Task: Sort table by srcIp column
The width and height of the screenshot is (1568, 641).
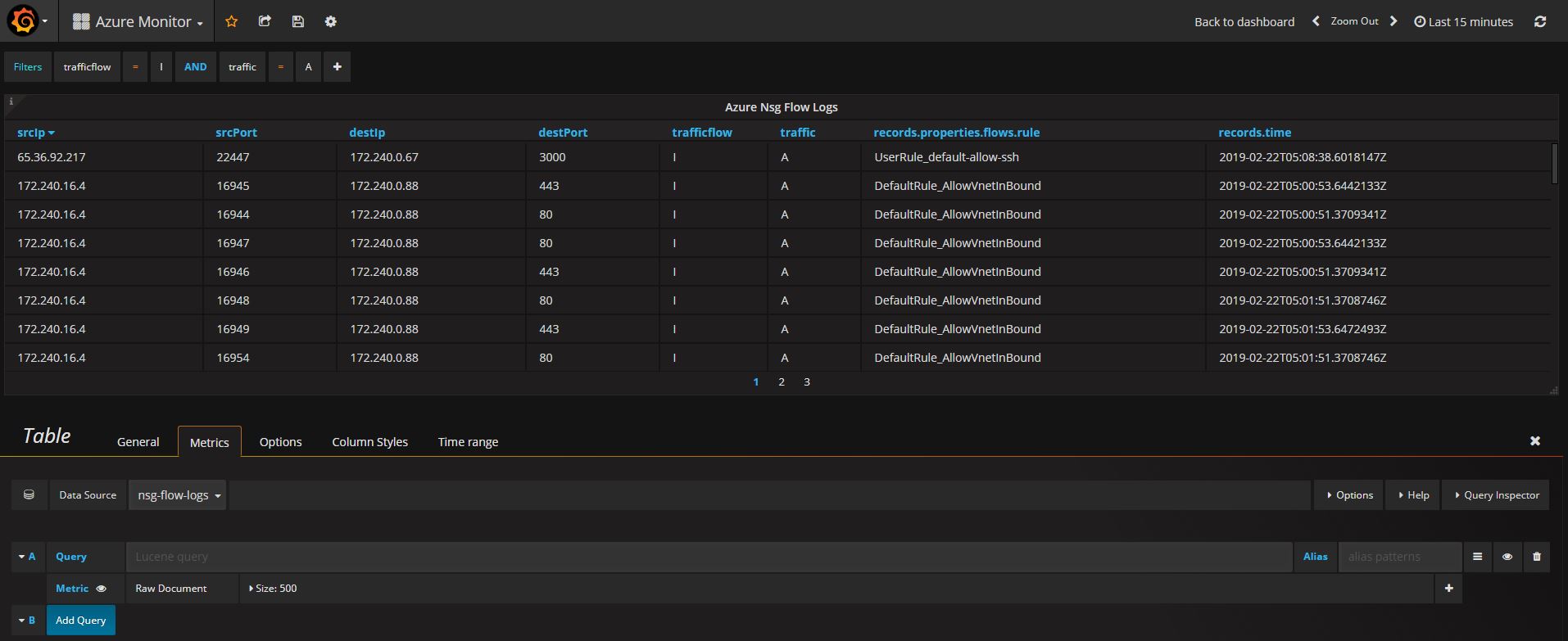Action: tap(35, 133)
